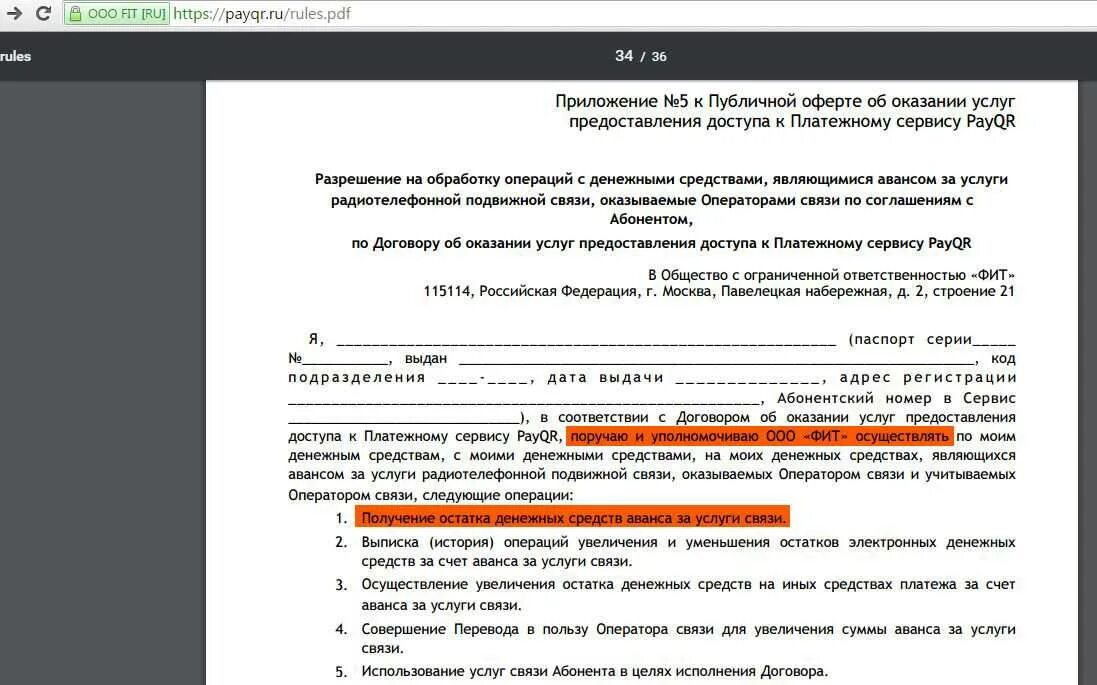Select the page number field showing 34
The width and height of the screenshot is (1097, 685).
(x=624, y=56)
